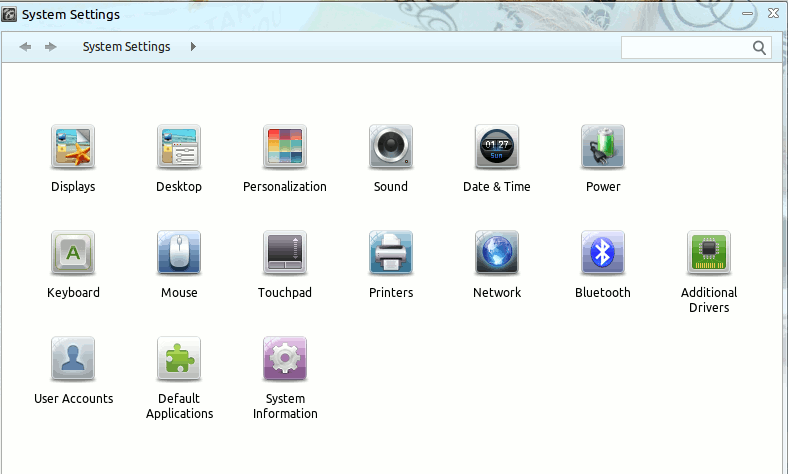
Task: Open the Keyboard settings icon
Action: [73, 253]
